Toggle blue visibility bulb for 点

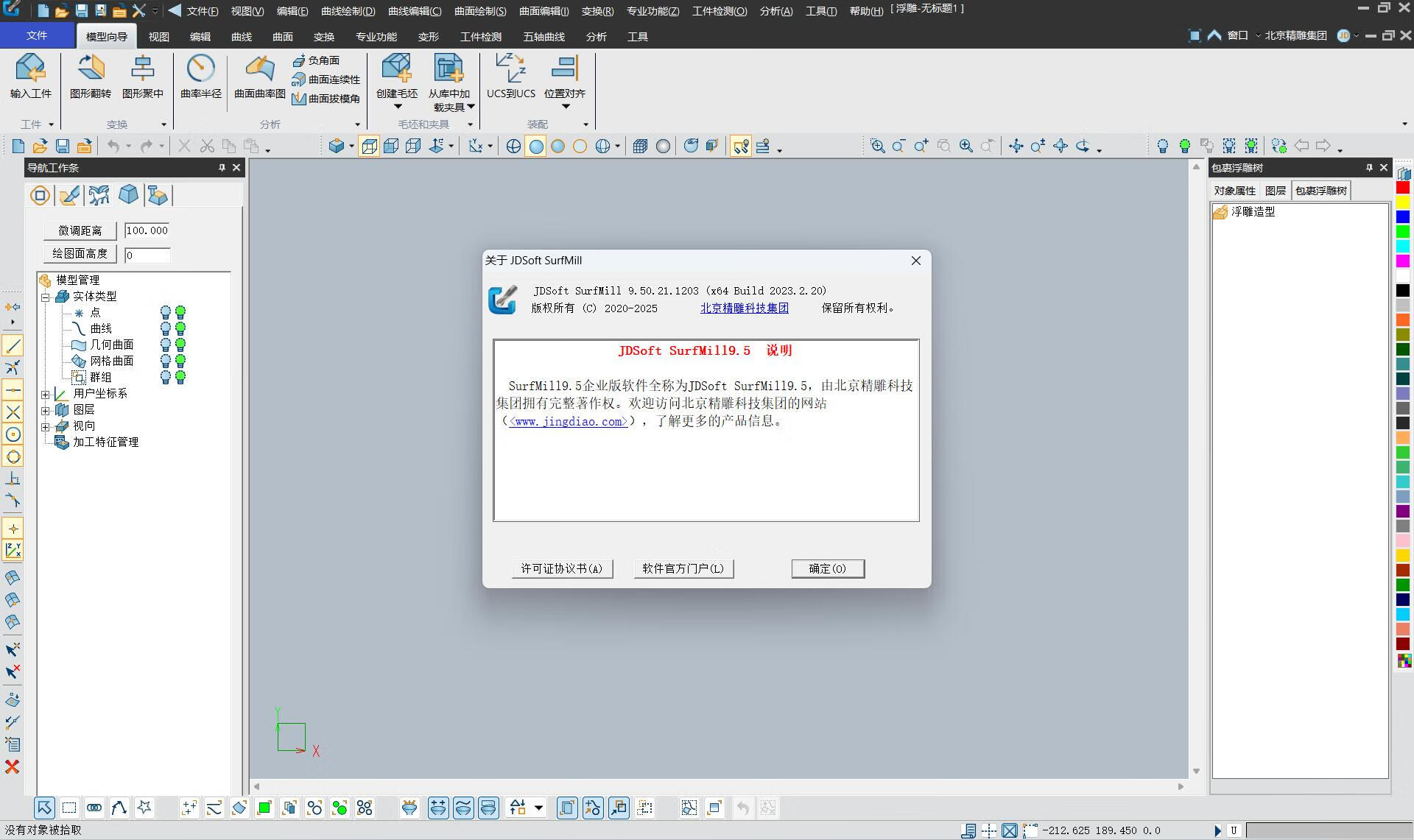point(166,312)
